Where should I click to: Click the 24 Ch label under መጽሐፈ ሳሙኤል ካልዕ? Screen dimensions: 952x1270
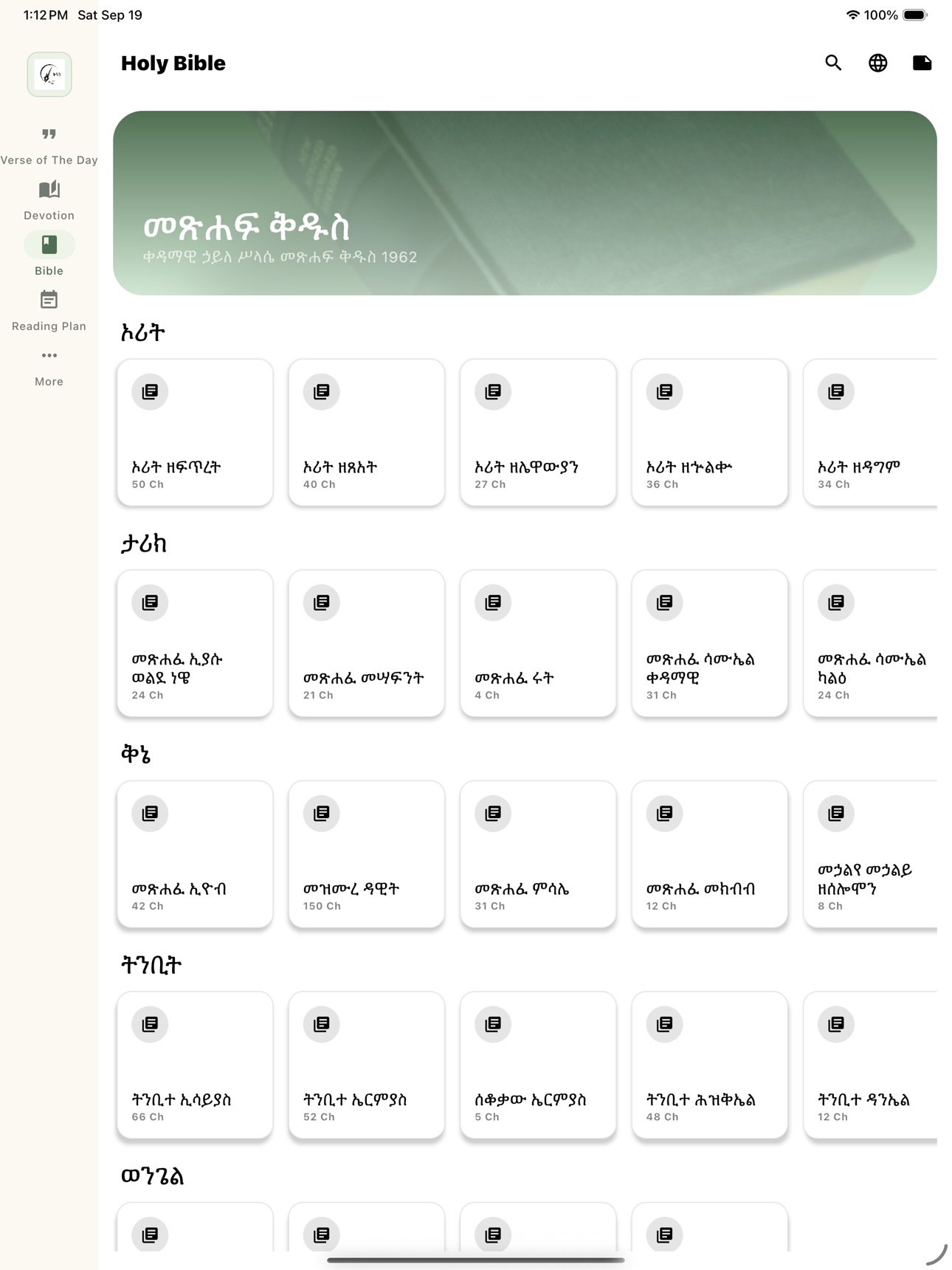833,696
